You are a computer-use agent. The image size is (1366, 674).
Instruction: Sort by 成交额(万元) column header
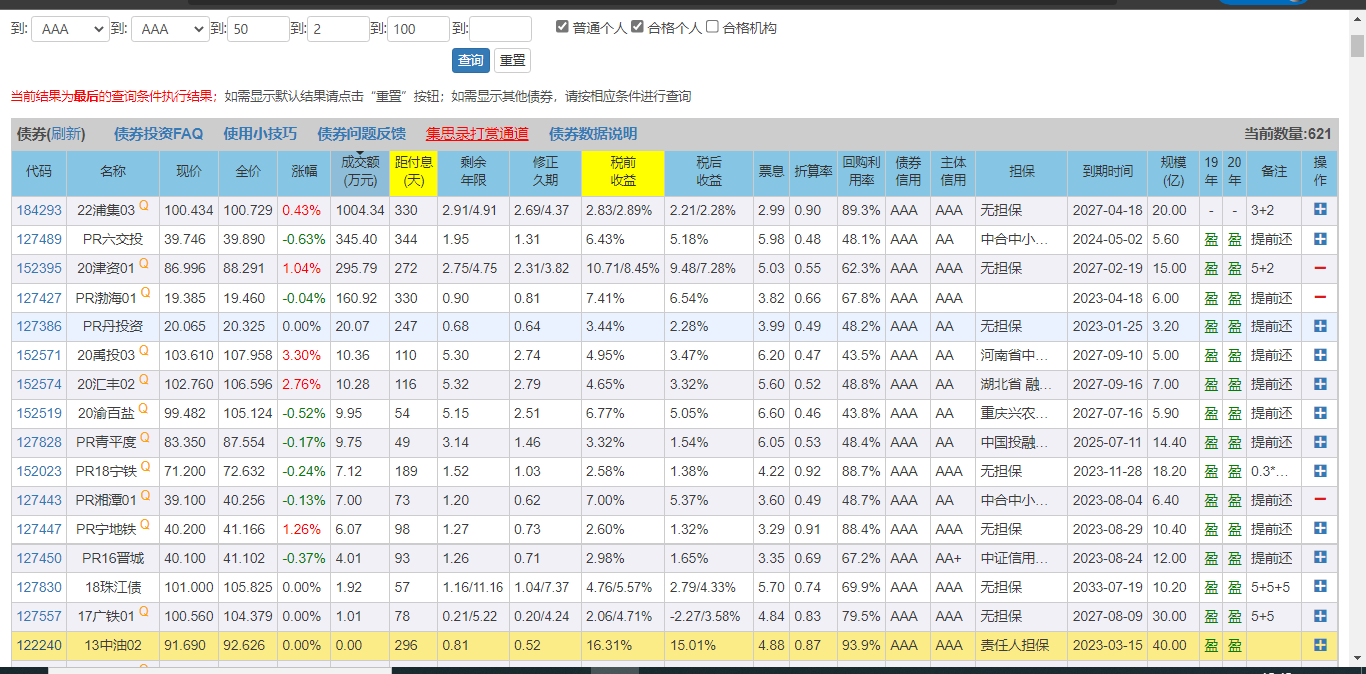point(360,172)
